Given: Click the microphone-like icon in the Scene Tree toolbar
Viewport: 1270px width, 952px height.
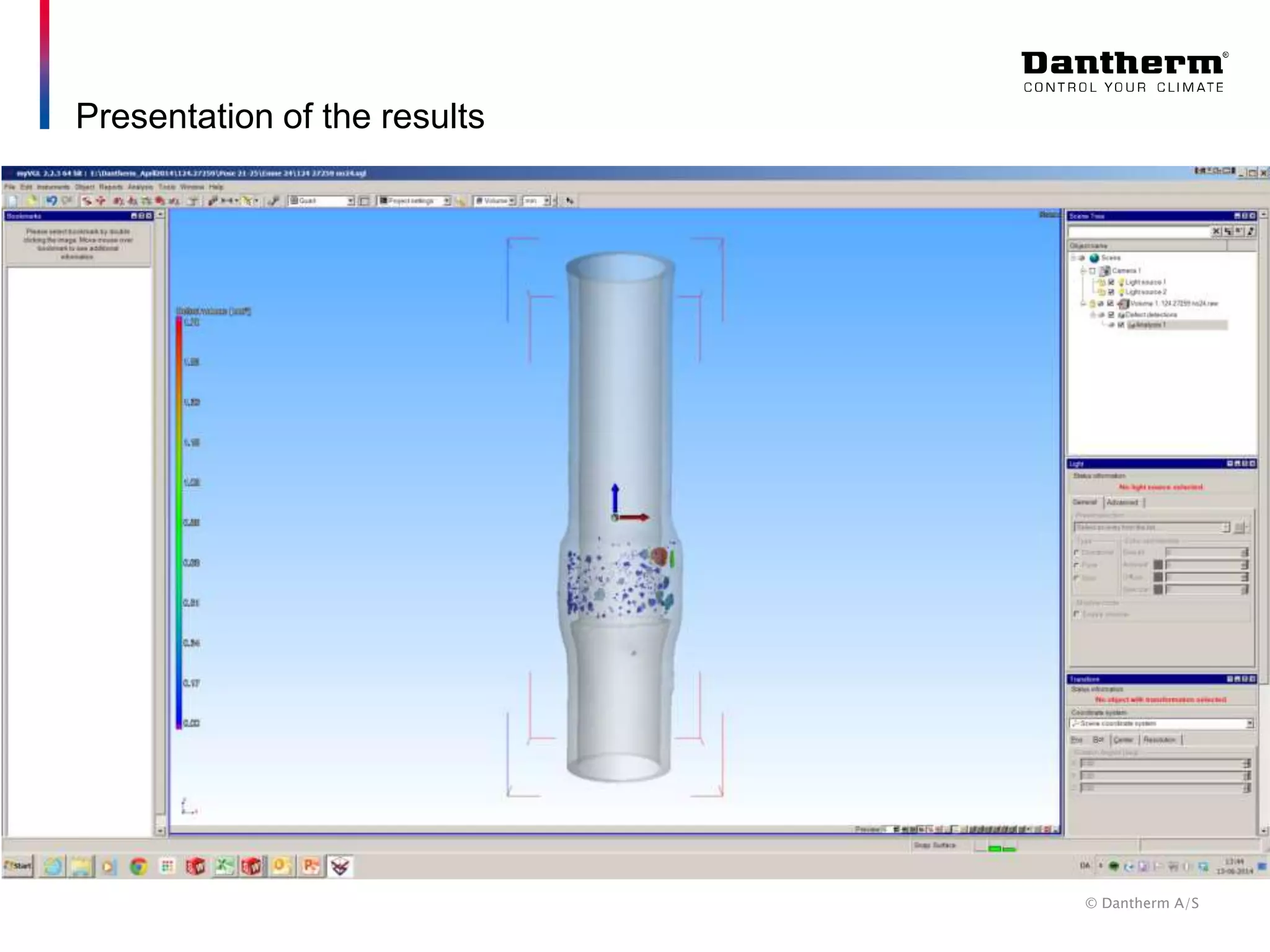Looking at the screenshot, I should [x=1251, y=231].
